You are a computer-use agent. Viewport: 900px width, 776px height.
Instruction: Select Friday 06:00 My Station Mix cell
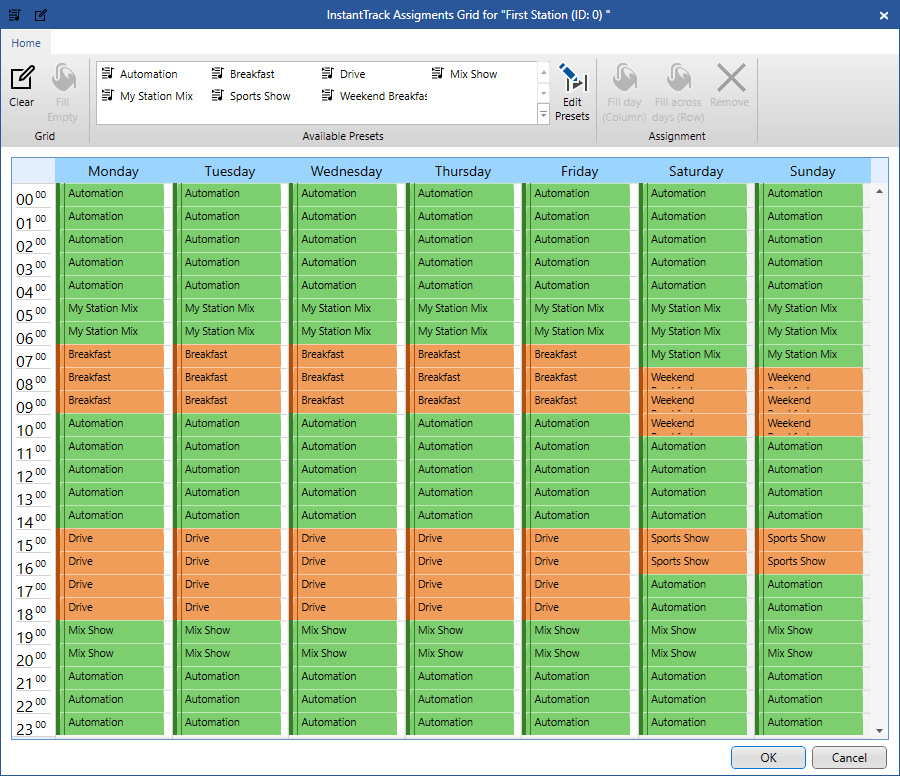(576, 333)
